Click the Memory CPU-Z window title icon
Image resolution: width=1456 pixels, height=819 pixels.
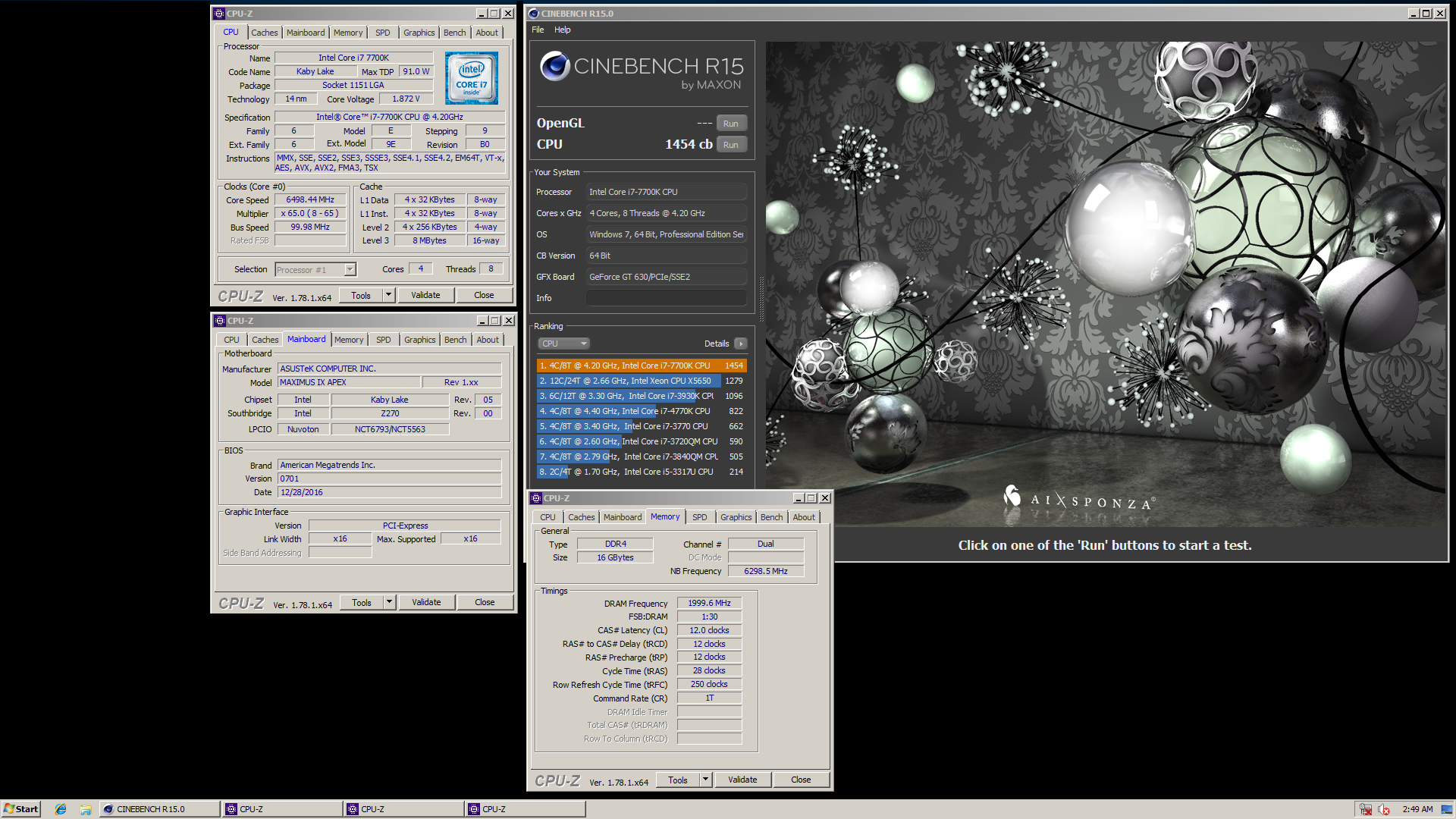[536, 498]
